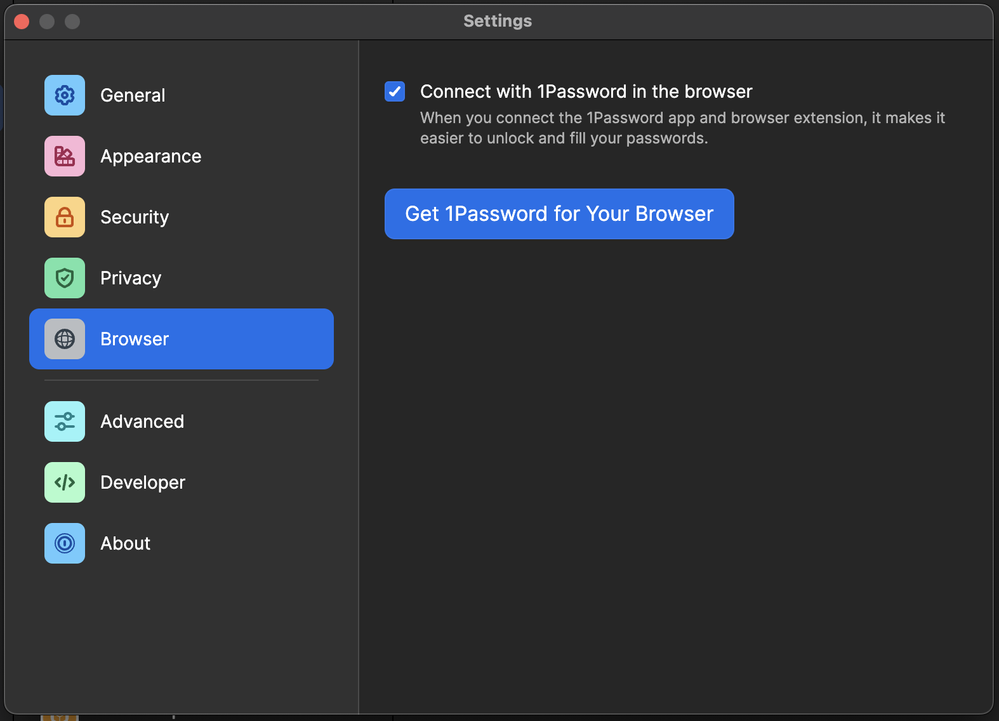Open the General settings section

pyautogui.click(x=133, y=95)
